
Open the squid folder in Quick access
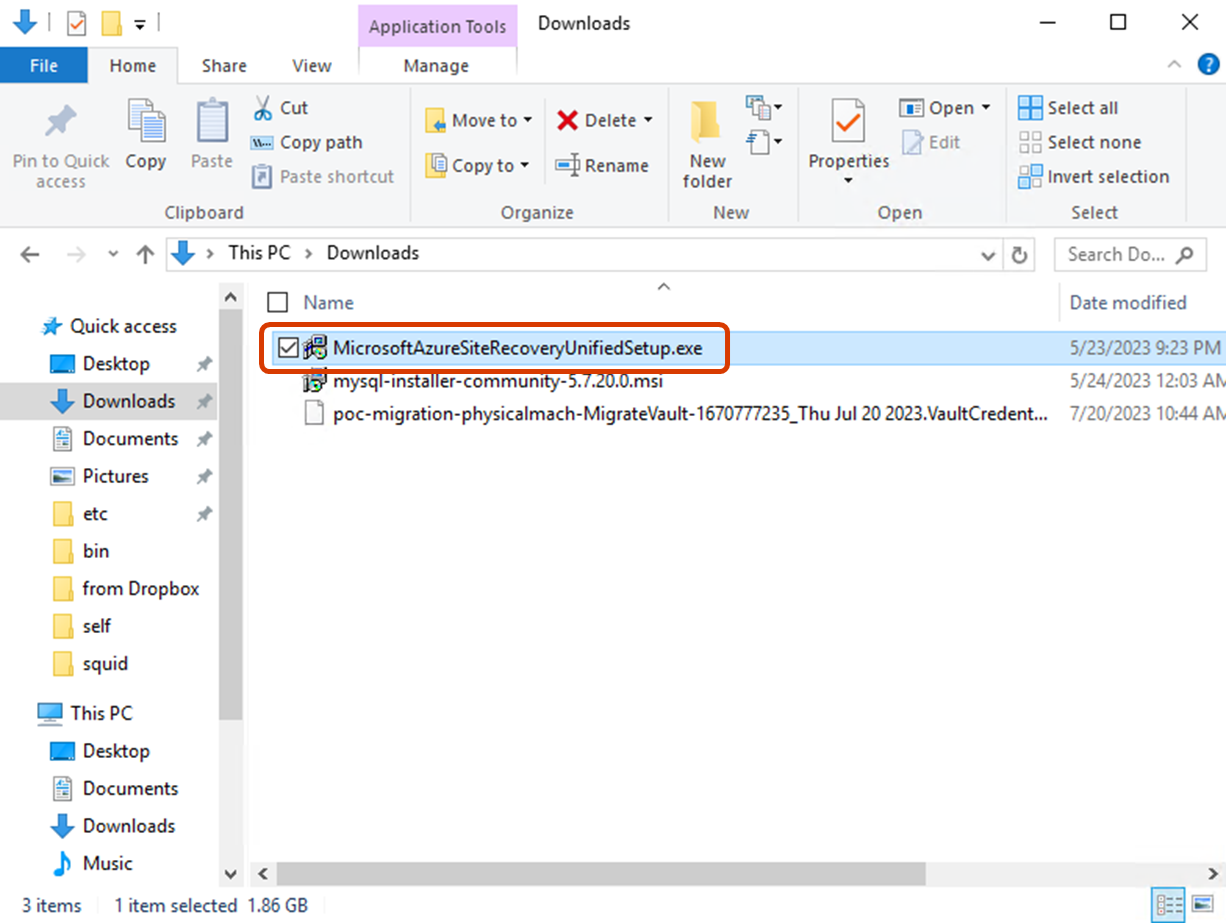point(105,663)
